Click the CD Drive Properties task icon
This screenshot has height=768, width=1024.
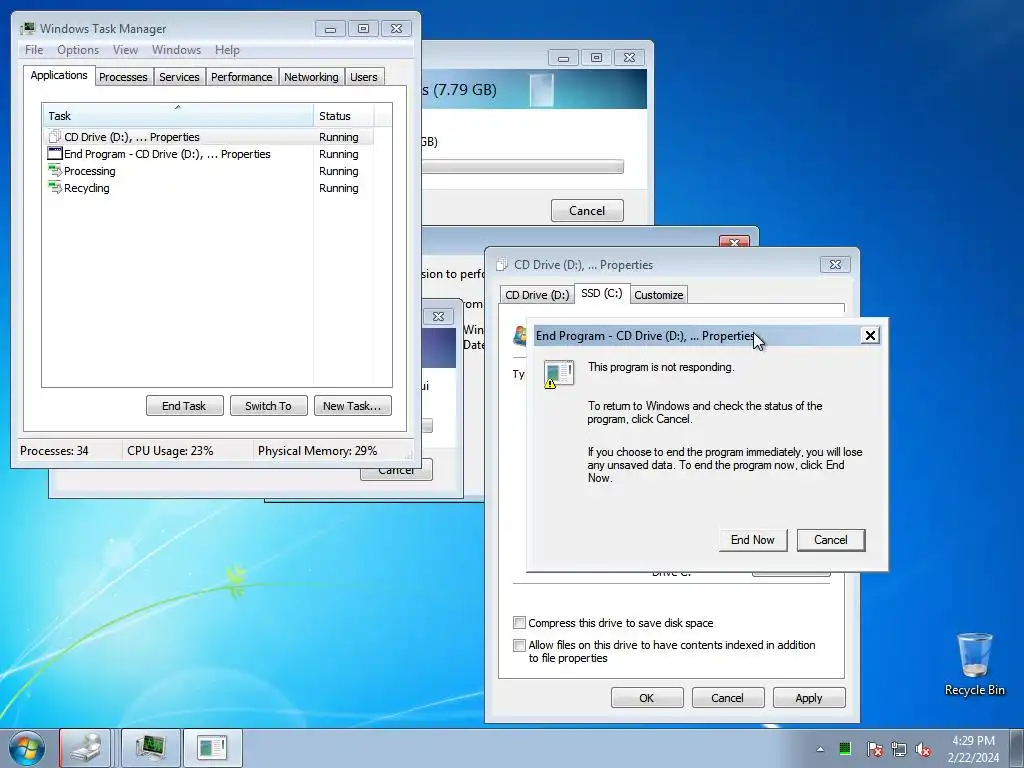[x=55, y=136]
